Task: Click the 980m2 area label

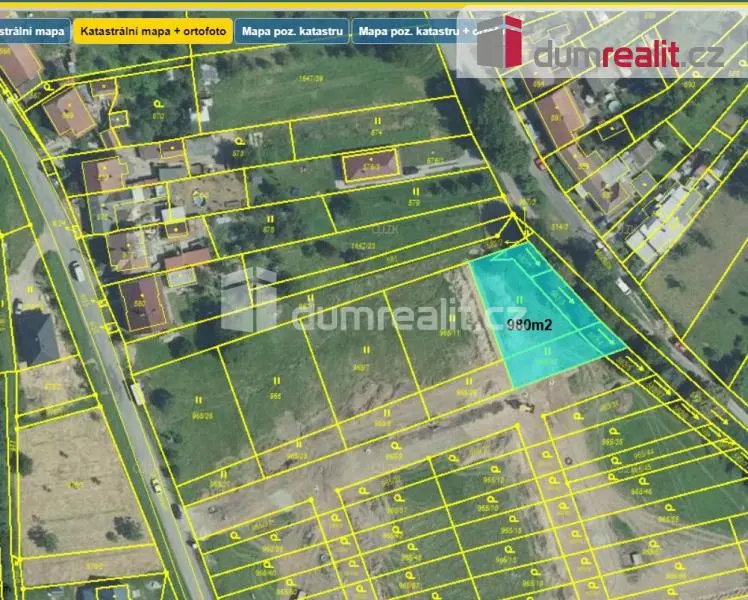Action: coord(529,325)
